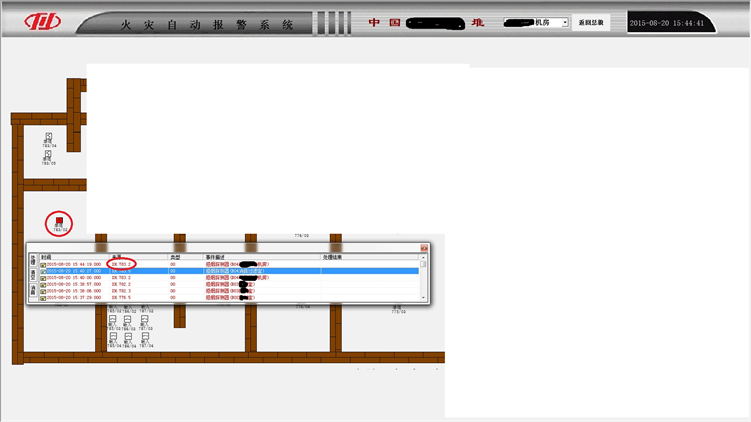This screenshot has height=422, width=751.
Task: Click the event list scrollbar thumb
Action: (423, 264)
